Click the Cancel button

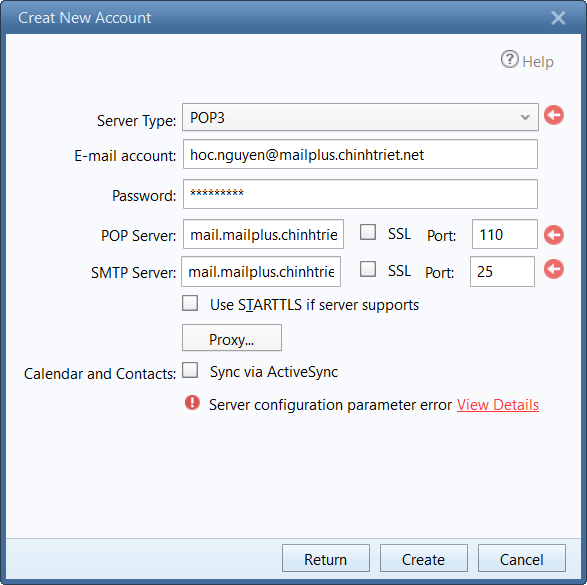click(x=521, y=558)
